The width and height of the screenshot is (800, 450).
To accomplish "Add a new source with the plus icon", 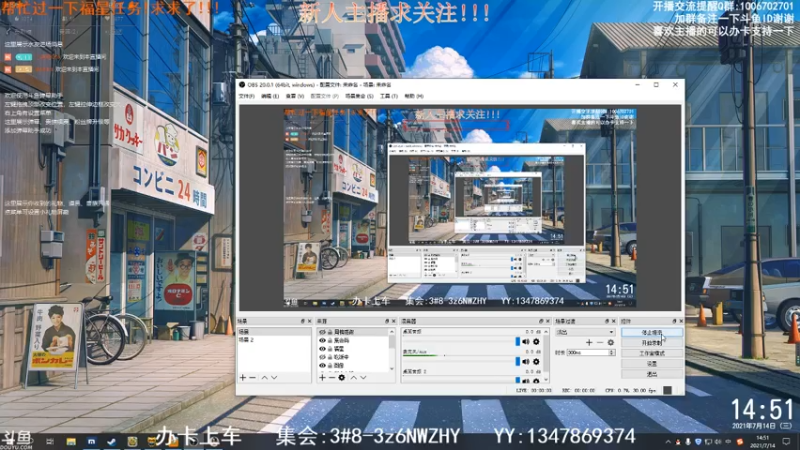I will (x=322, y=378).
